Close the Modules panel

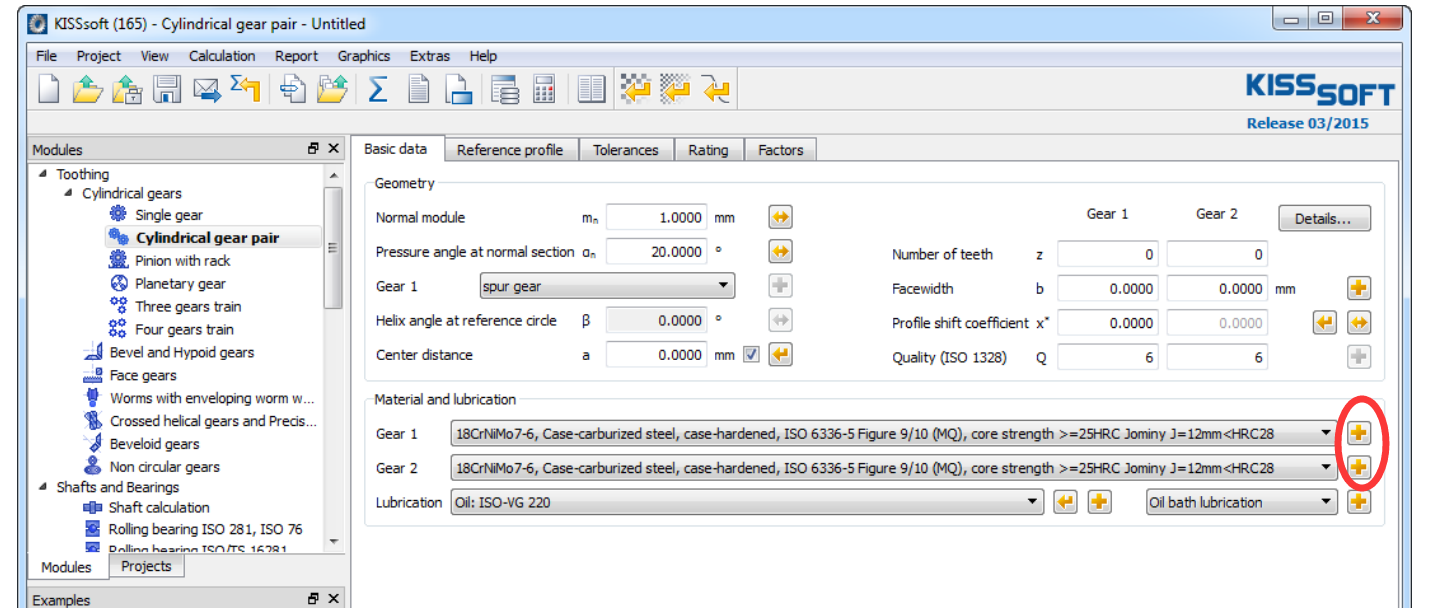tap(333, 149)
